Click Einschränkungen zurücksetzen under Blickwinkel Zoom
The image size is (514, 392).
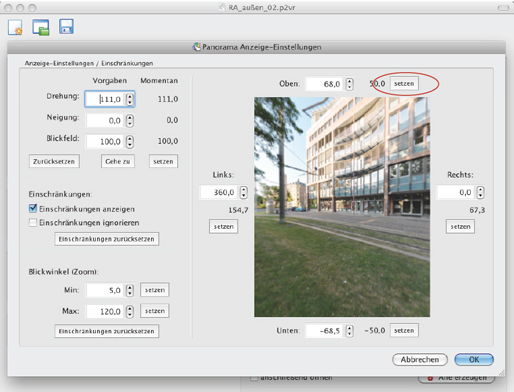[107, 331]
